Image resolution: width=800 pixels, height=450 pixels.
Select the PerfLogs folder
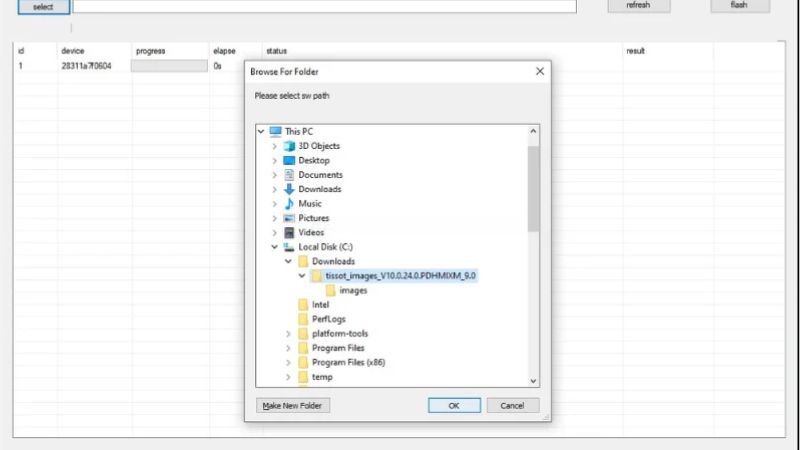(327, 319)
